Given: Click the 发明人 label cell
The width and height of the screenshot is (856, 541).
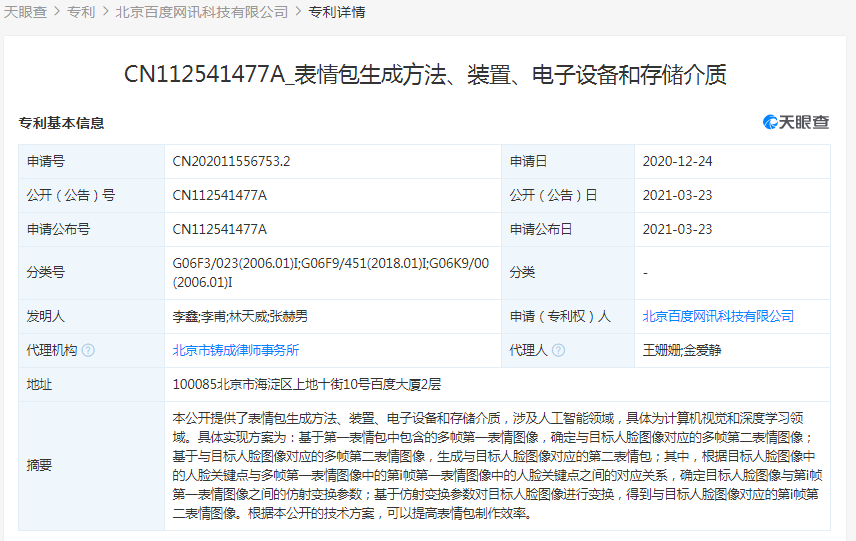Looking at the screenshot, I should 92,316.
